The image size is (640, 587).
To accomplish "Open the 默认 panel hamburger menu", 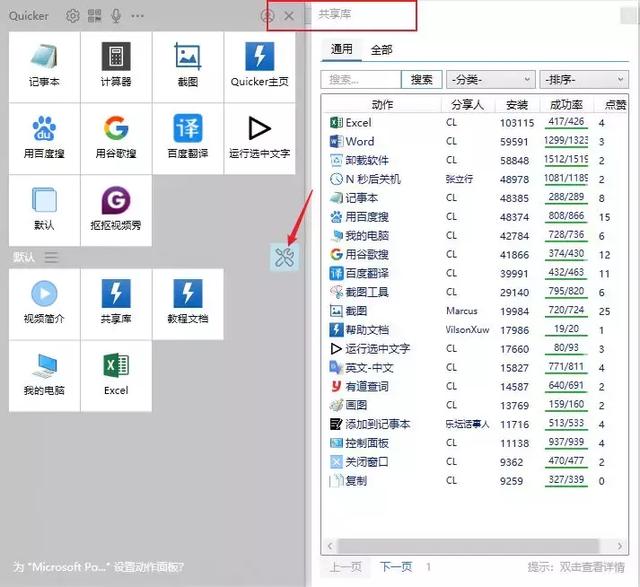I will tap(51, 257).
